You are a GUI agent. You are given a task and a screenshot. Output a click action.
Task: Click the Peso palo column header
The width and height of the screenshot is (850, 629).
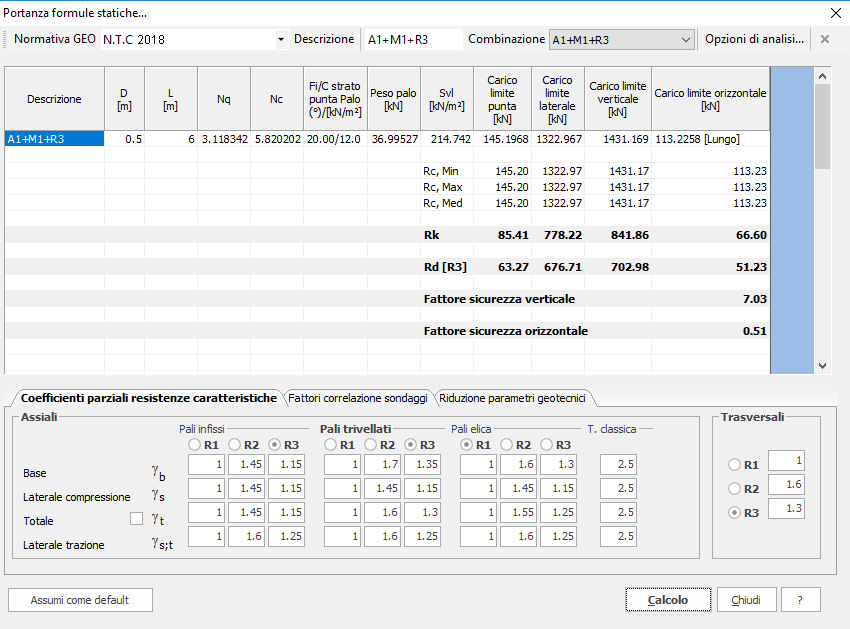(394, 99)
